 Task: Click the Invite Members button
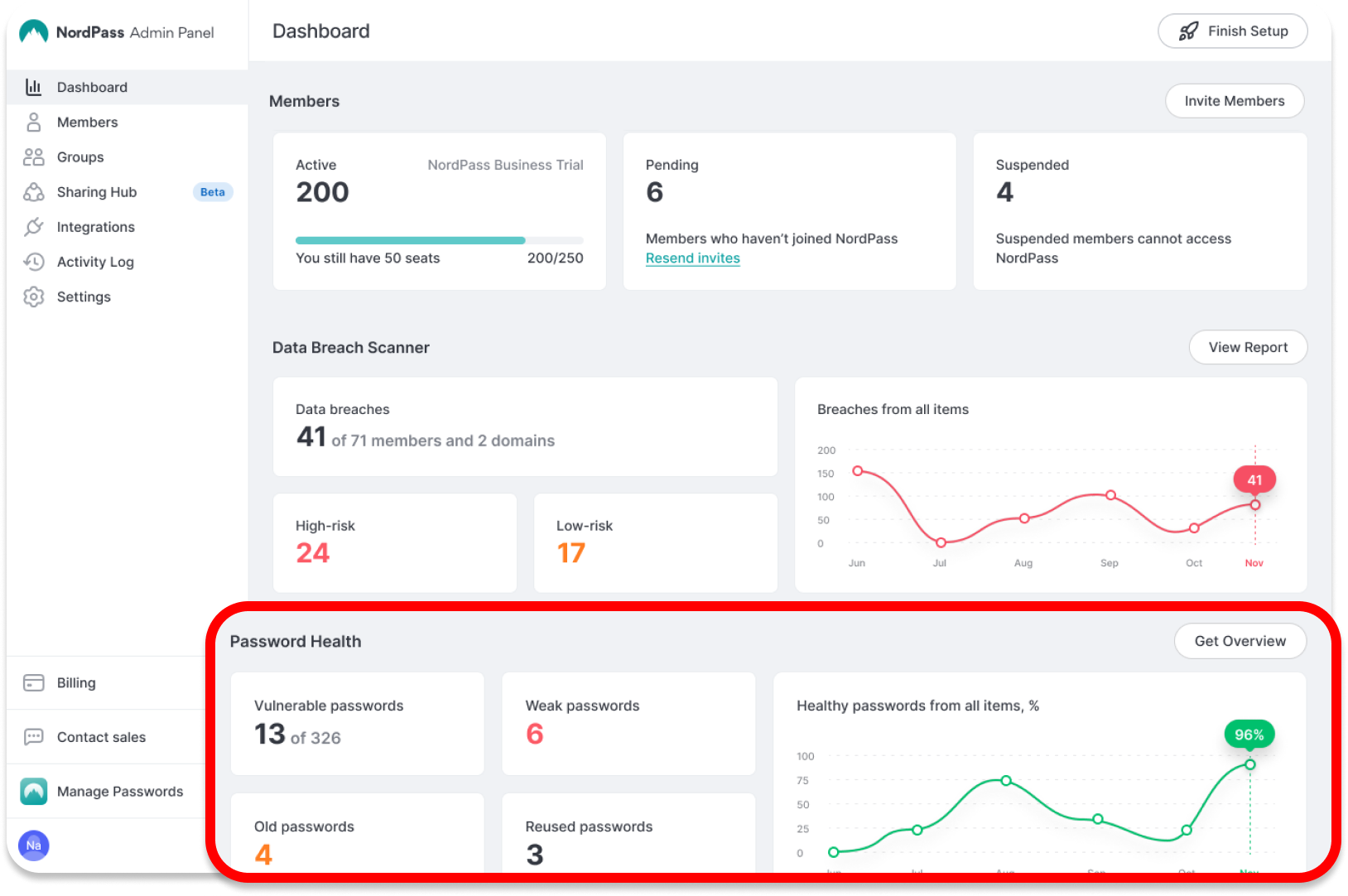1235,101
